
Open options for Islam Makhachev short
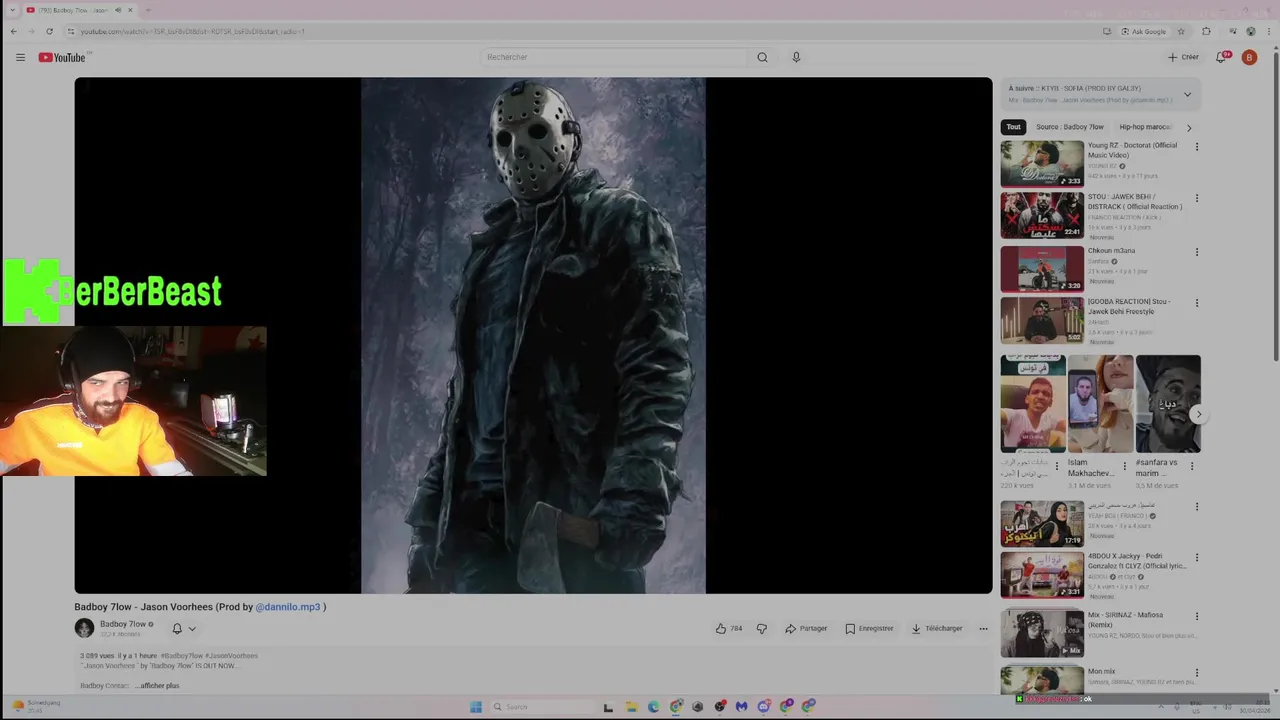1124,466
